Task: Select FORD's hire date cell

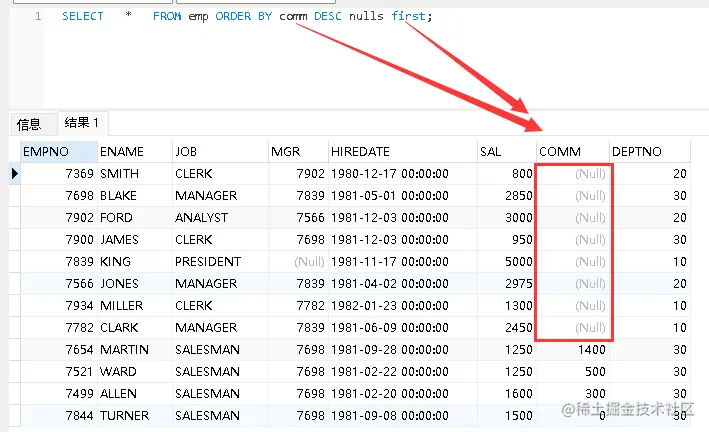Action: point(402,218)
